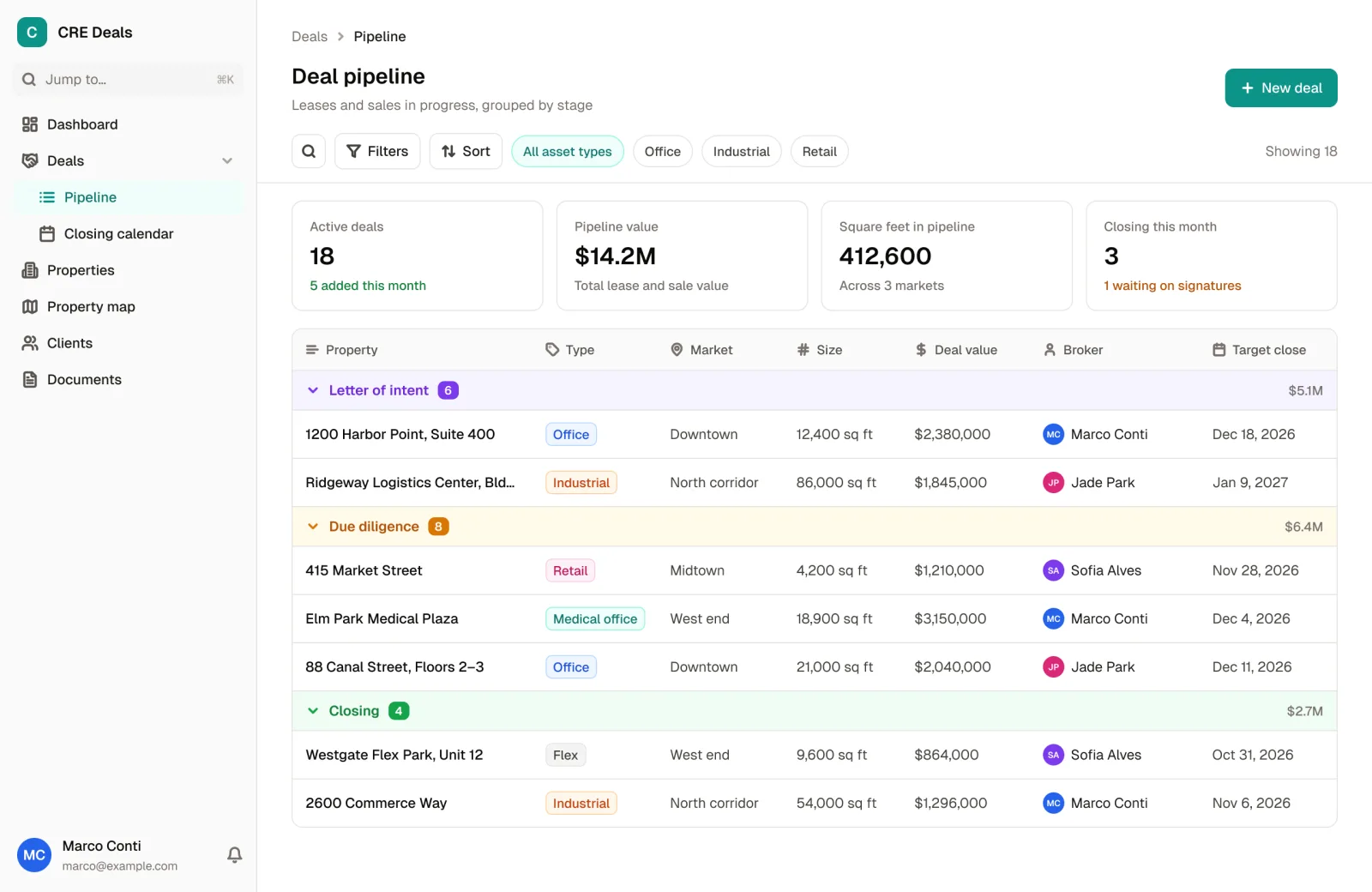1372x892 pixels.
Task: Toggle the Retail asset filter chip
Action: tap(820, 152)
